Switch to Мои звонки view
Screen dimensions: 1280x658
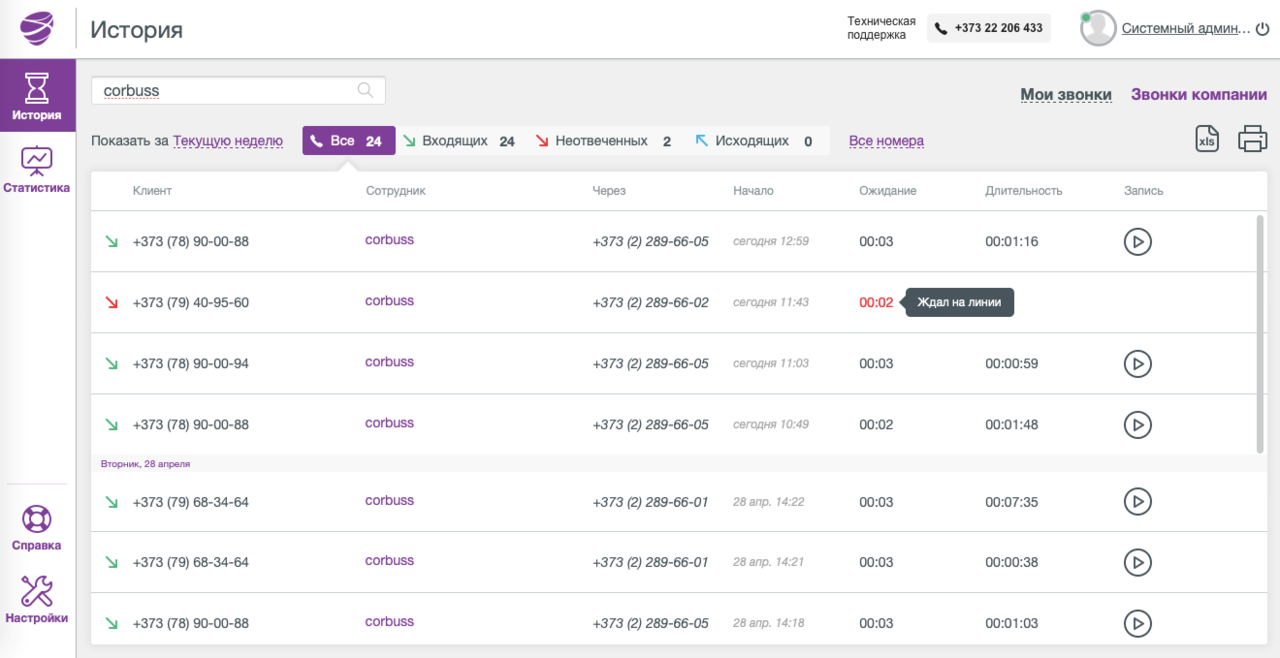1066,95
